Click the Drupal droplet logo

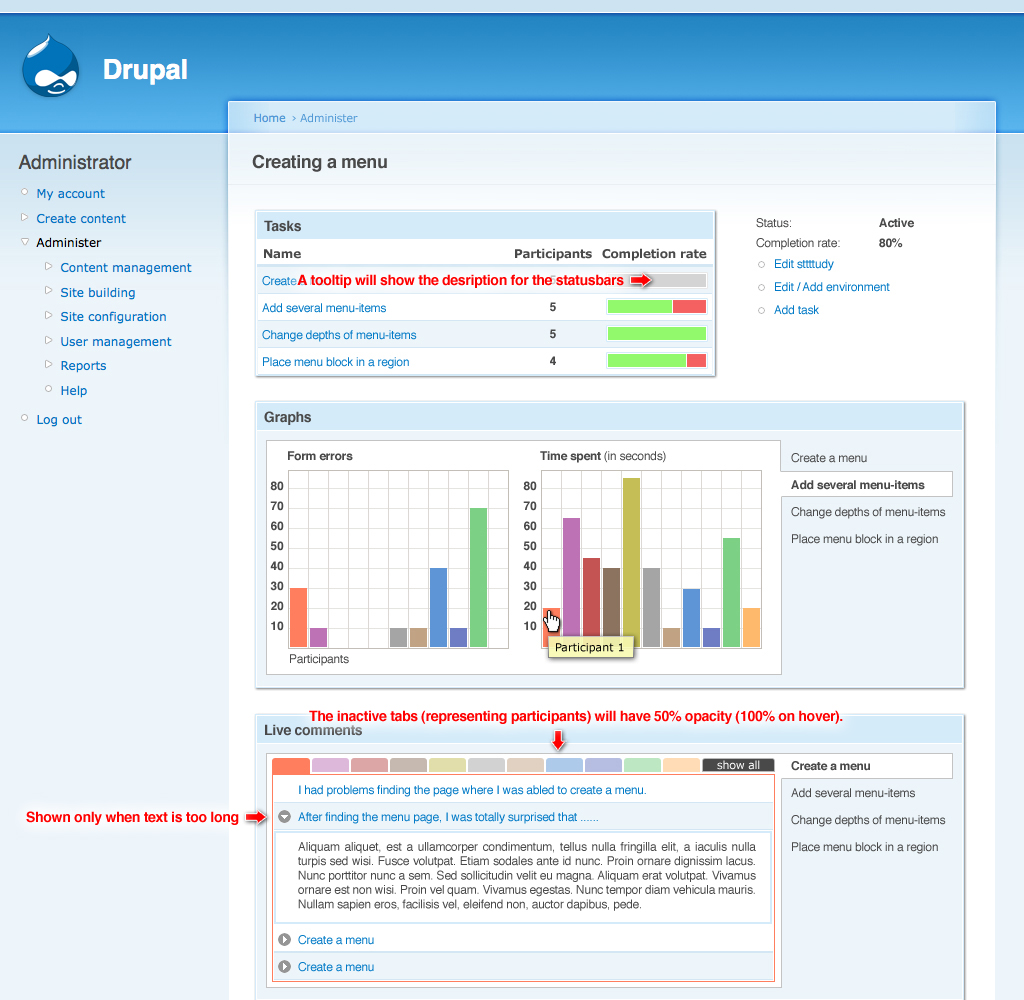50,67
